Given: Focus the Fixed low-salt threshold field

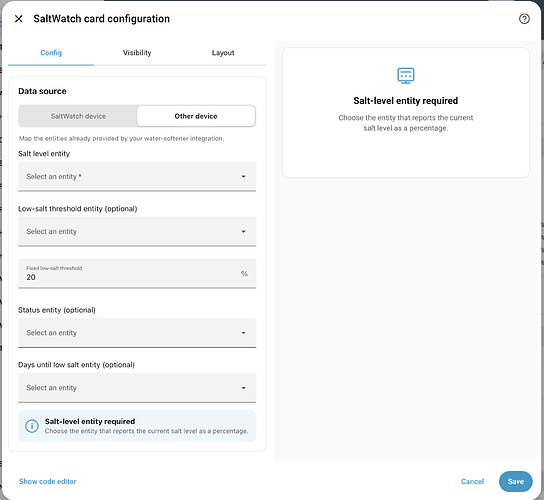Looking at the screenshot, I should tap(137, 273).
